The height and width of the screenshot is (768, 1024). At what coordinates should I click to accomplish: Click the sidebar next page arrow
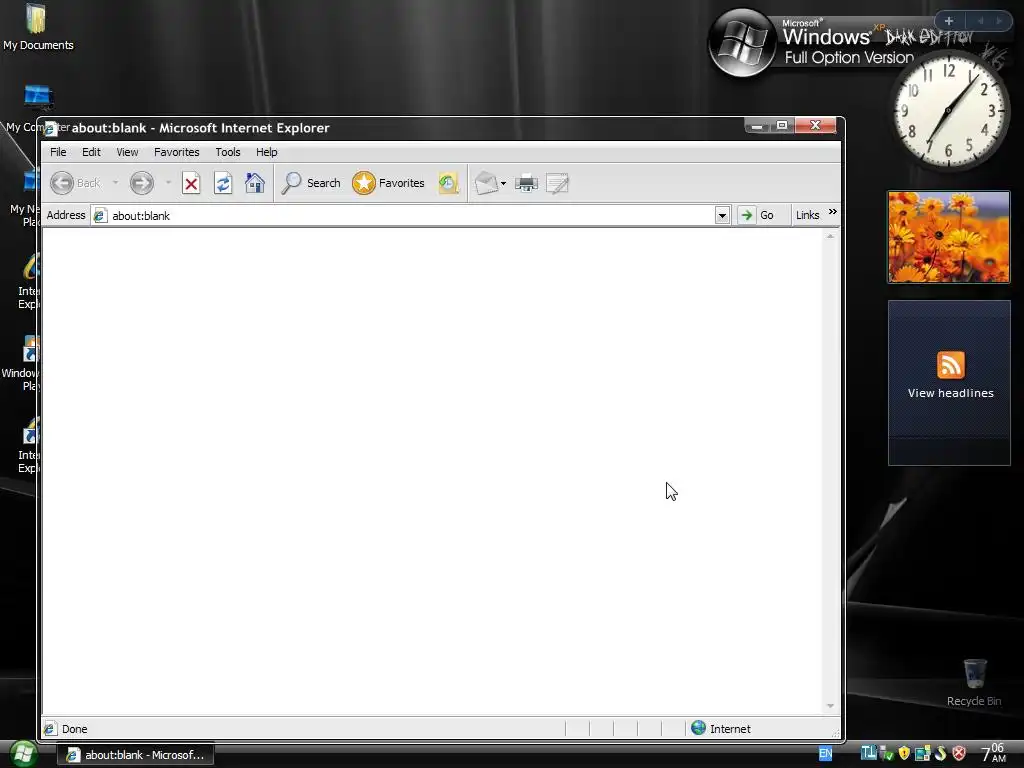coord(999,21)
